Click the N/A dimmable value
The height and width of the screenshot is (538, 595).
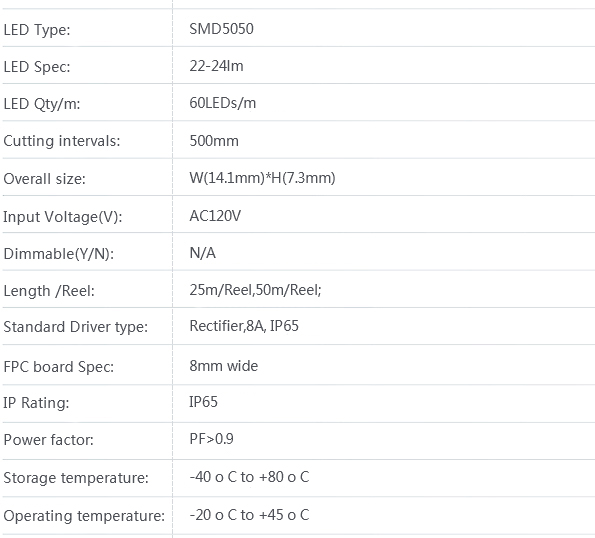203,253
